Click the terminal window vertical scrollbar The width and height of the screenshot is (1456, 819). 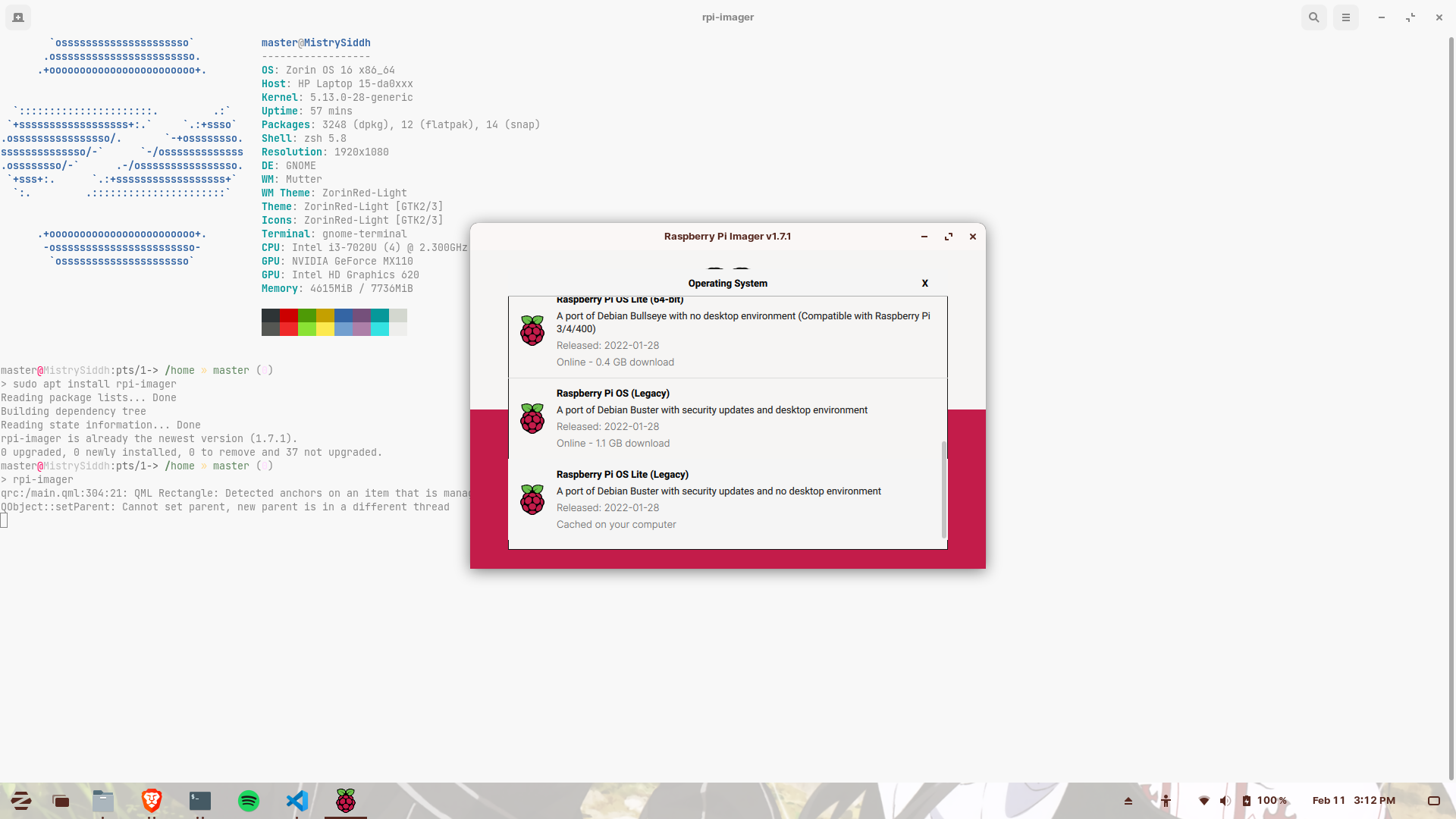(x=1451, y=409)
